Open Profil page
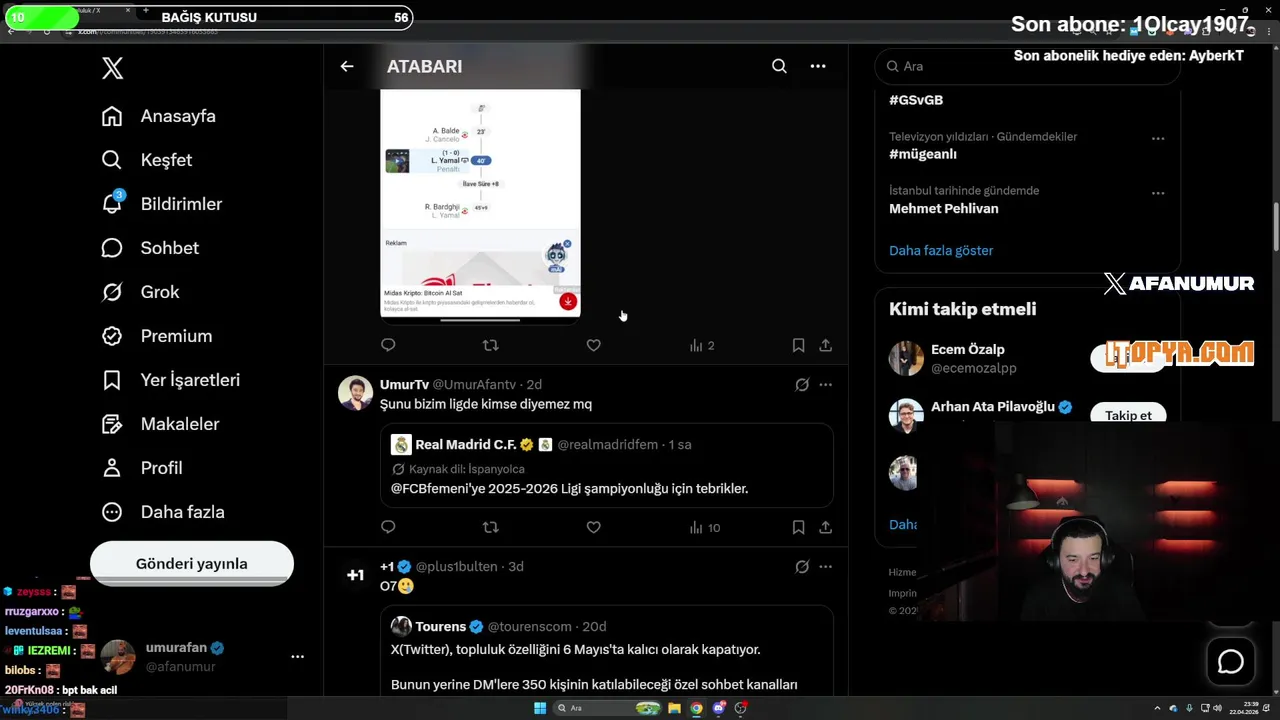The image size is (1280, 720). (142, 468)
